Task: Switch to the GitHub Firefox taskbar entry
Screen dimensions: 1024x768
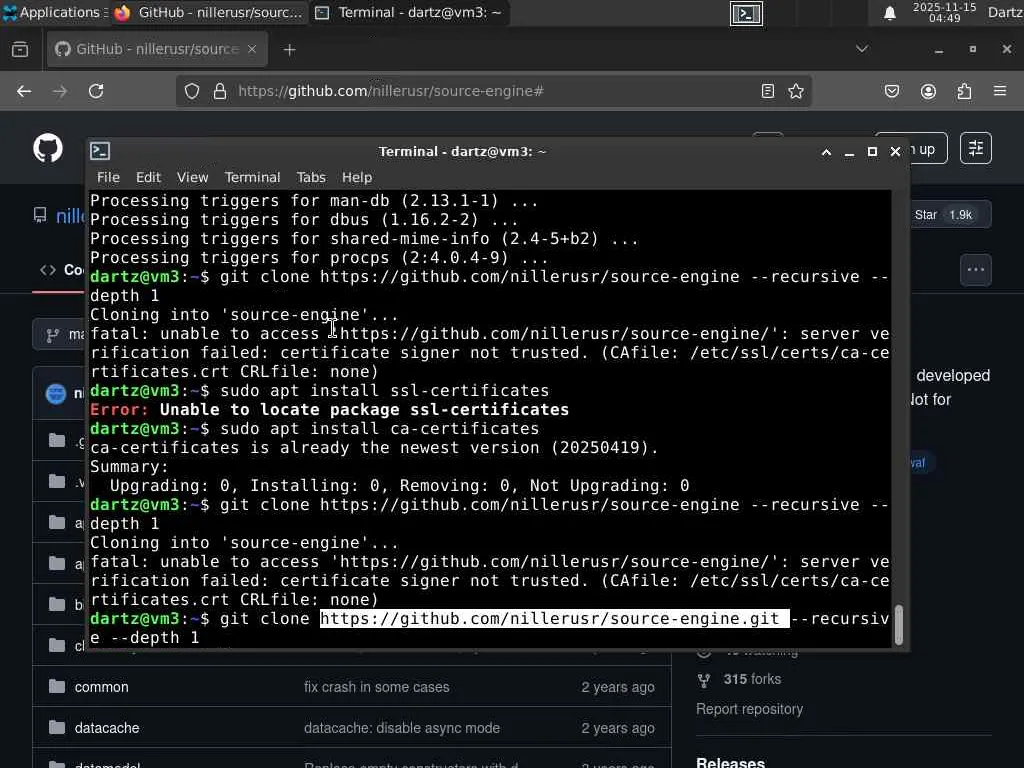Action: point(208,12)
